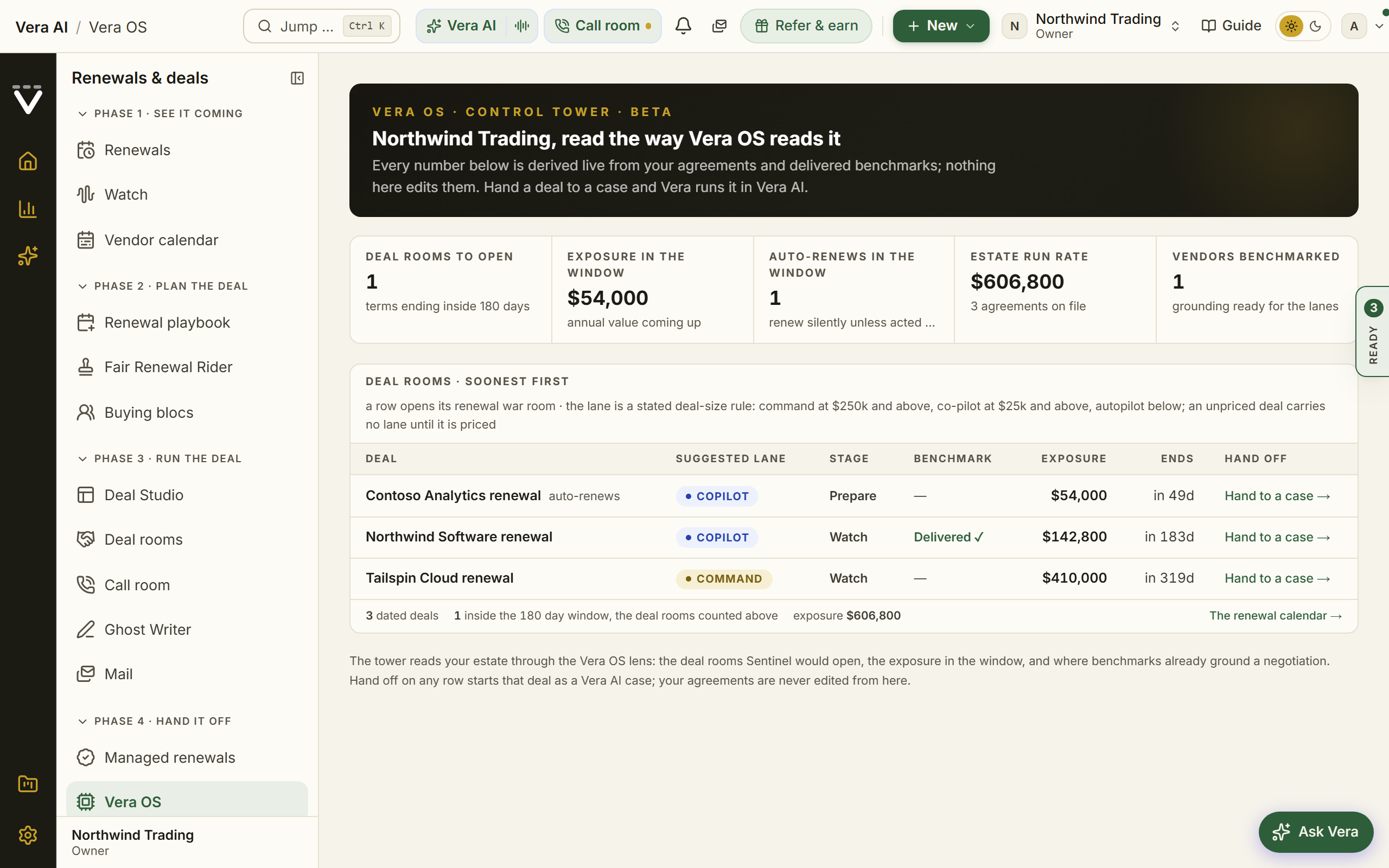1389x868 pixels.
Task: Open the Renewals page label in the sidebar
Action: pyautogui.click(x=137, y=150)
